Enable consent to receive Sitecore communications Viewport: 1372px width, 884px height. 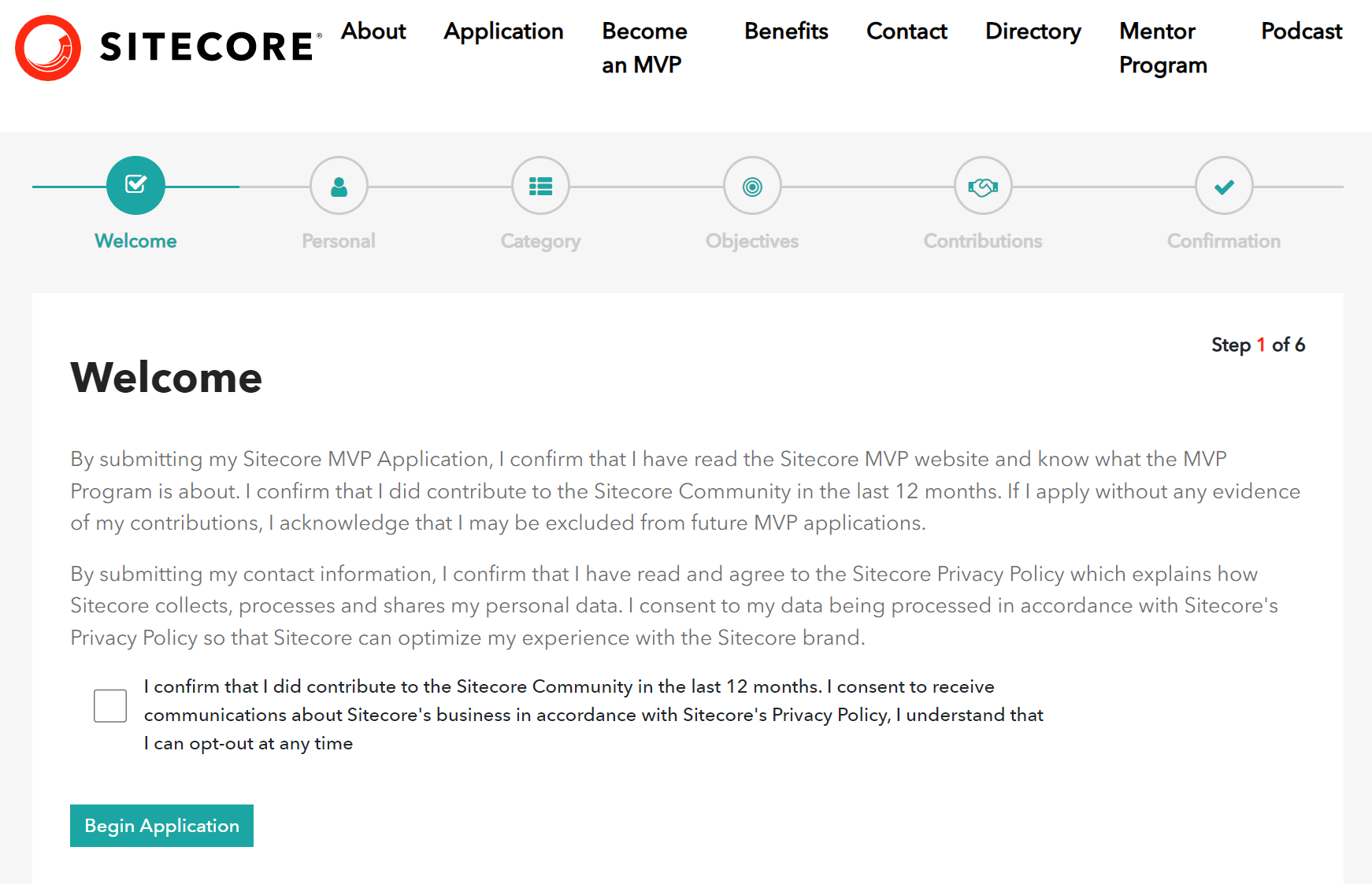[x=110, y=705]
